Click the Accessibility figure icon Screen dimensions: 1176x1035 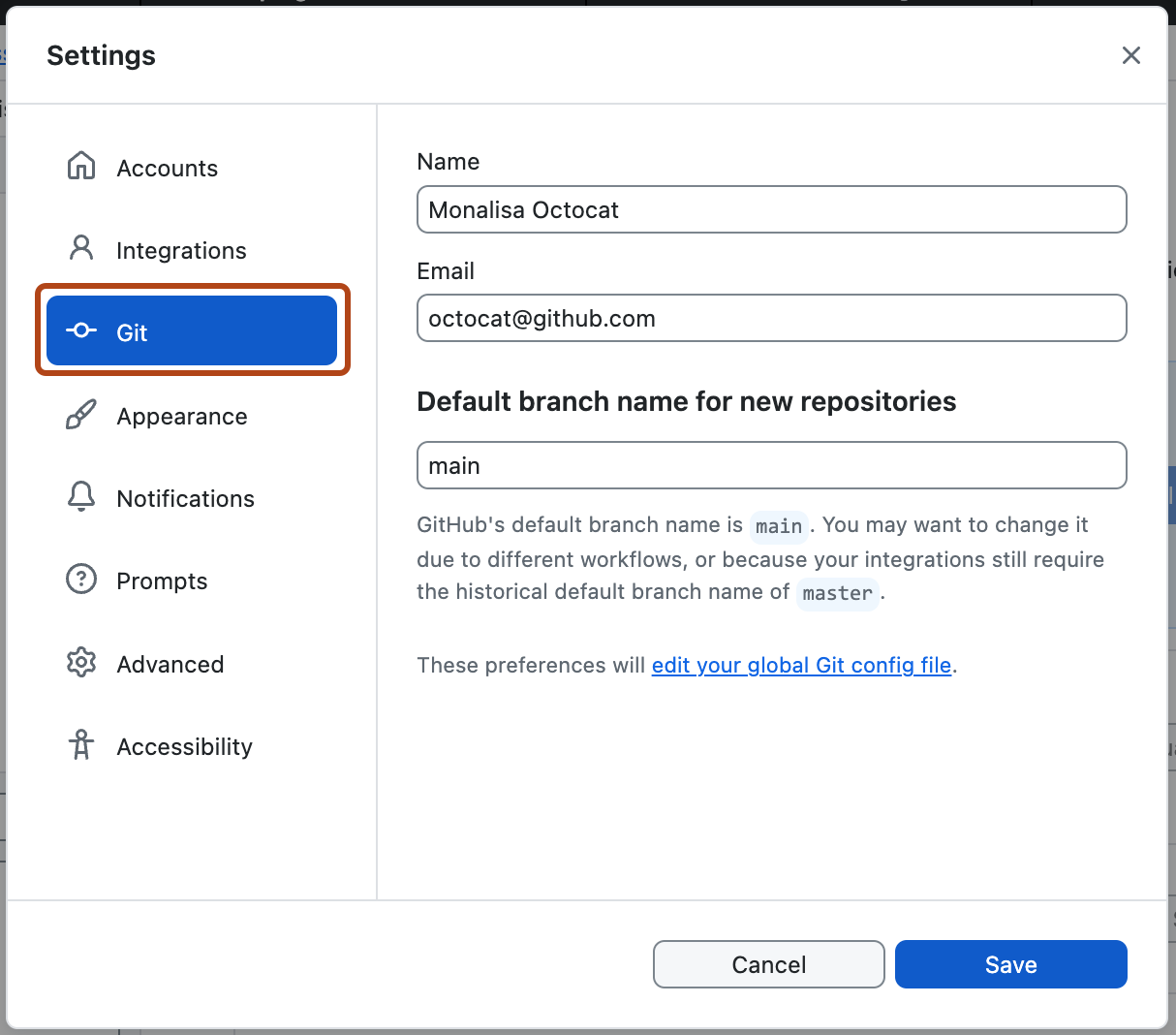(81, 745)
